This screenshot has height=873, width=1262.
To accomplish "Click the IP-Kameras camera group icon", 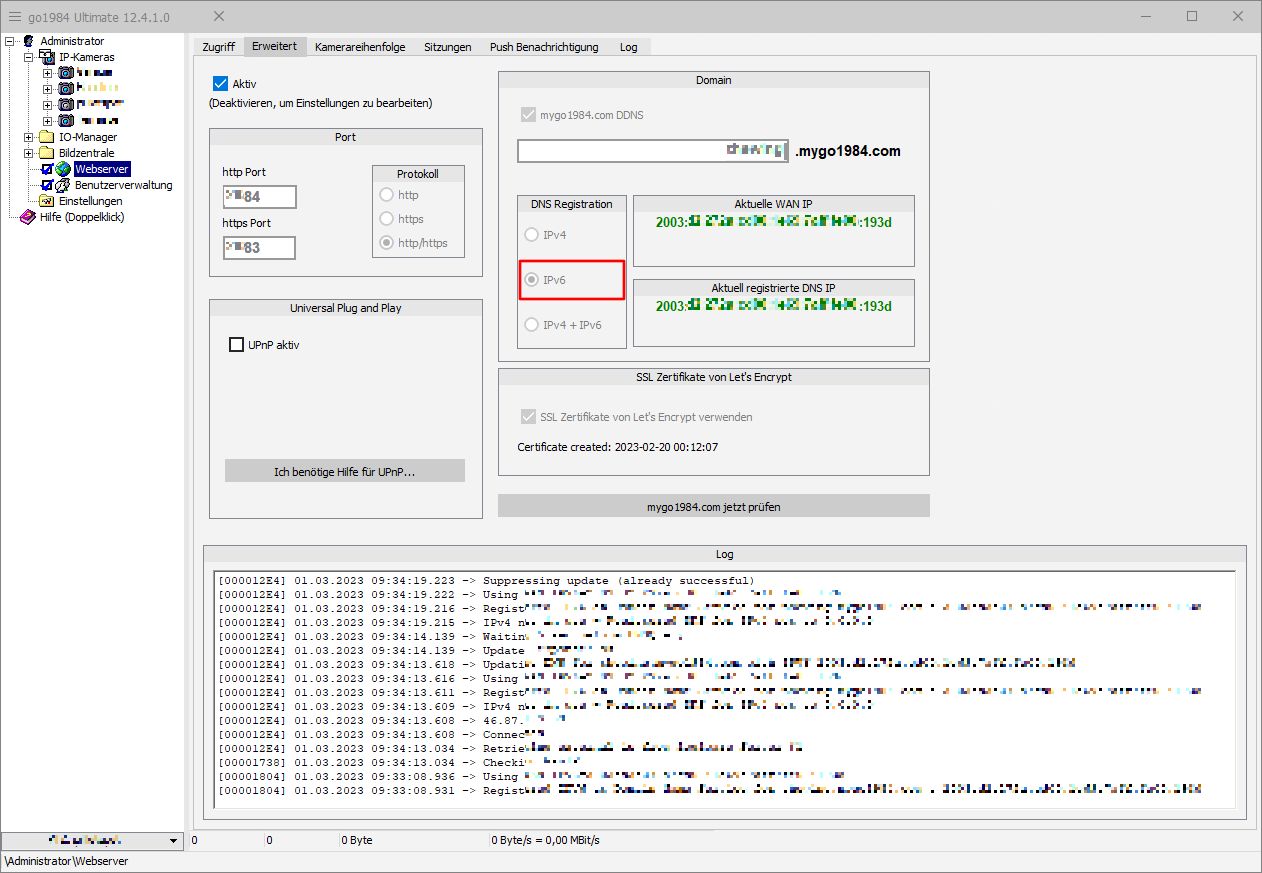I will [47, 57].
